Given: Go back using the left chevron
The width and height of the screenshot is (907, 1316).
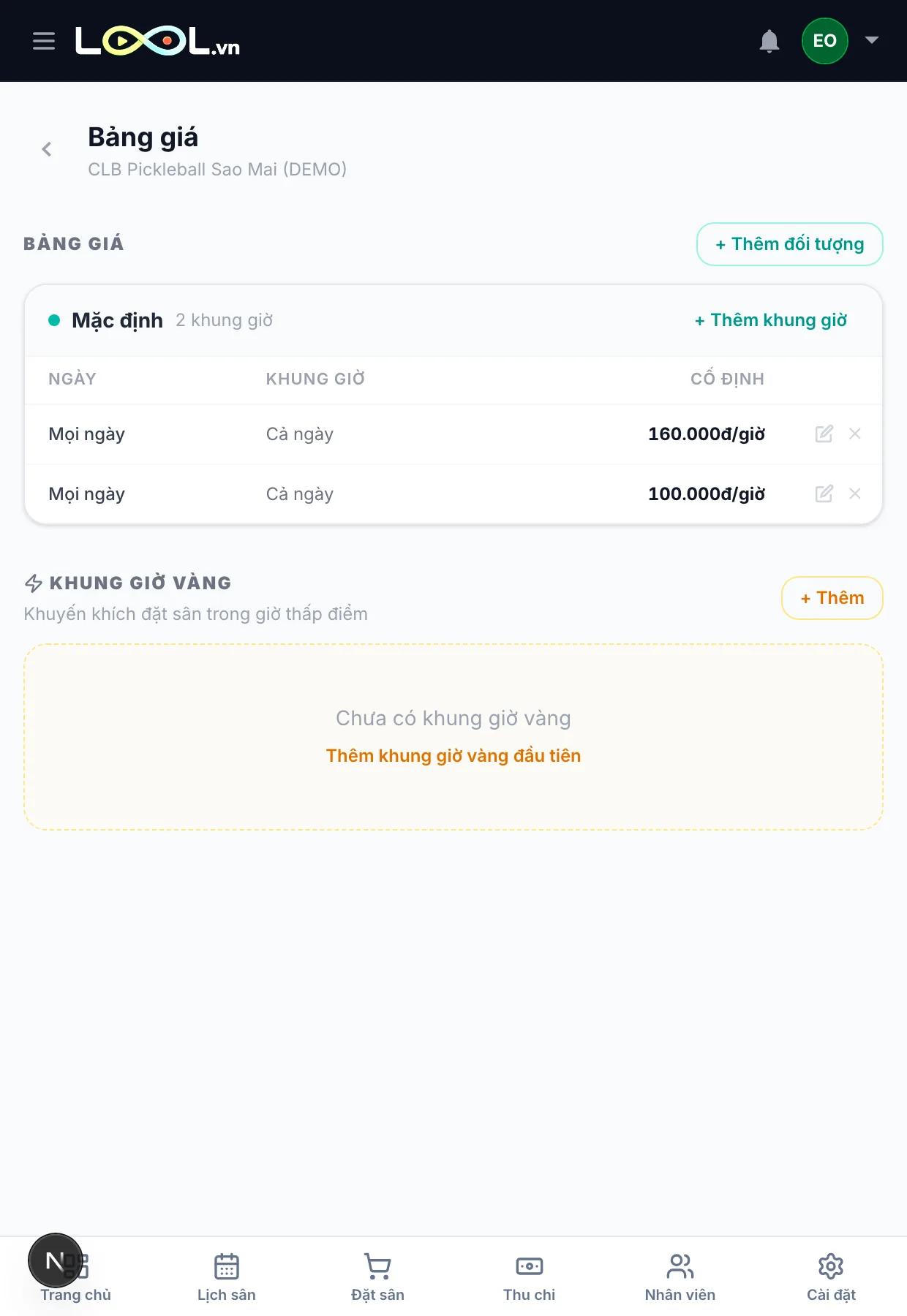Looking at the screenshot, I should coord(47,149).
